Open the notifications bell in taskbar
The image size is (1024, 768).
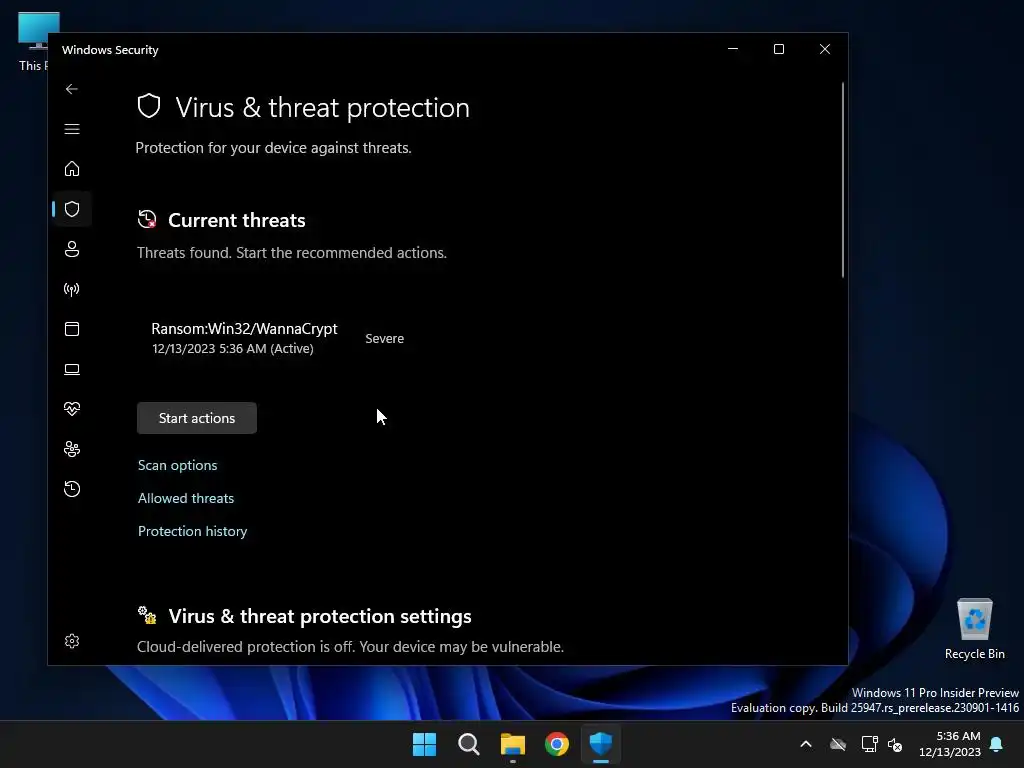pos(997,744)
